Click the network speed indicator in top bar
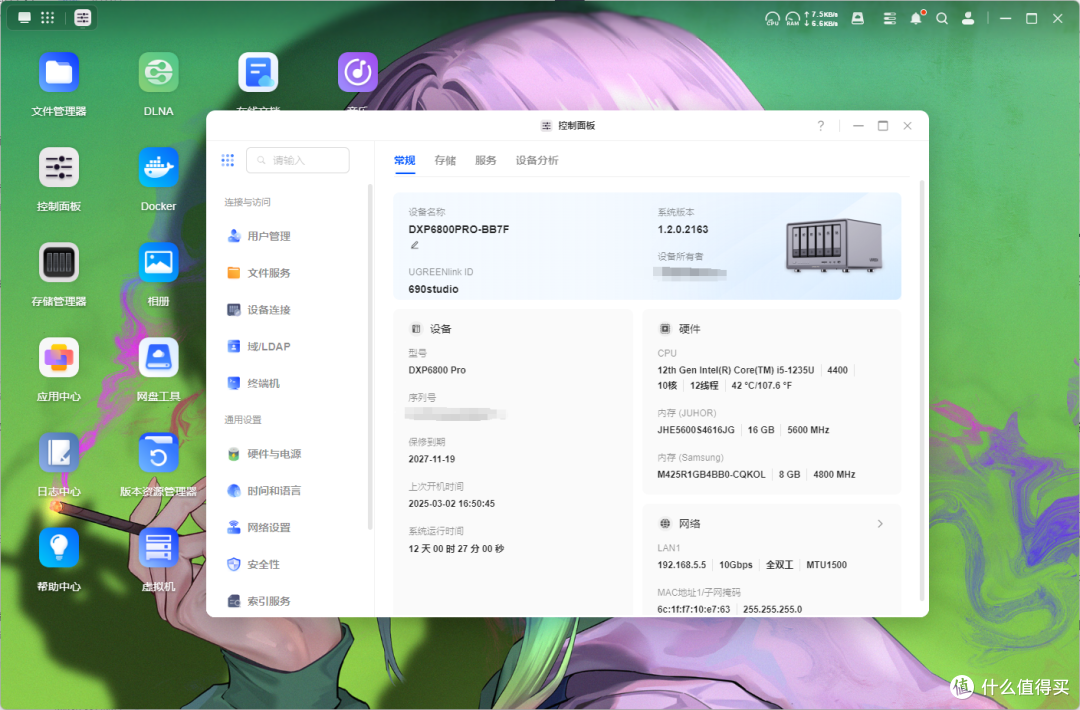Viewport: 1080px width, 710px height. pos(821,19)
